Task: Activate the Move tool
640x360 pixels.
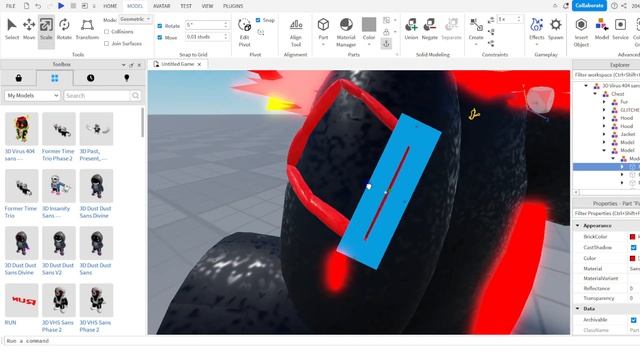Action: (x=29, y=29)
